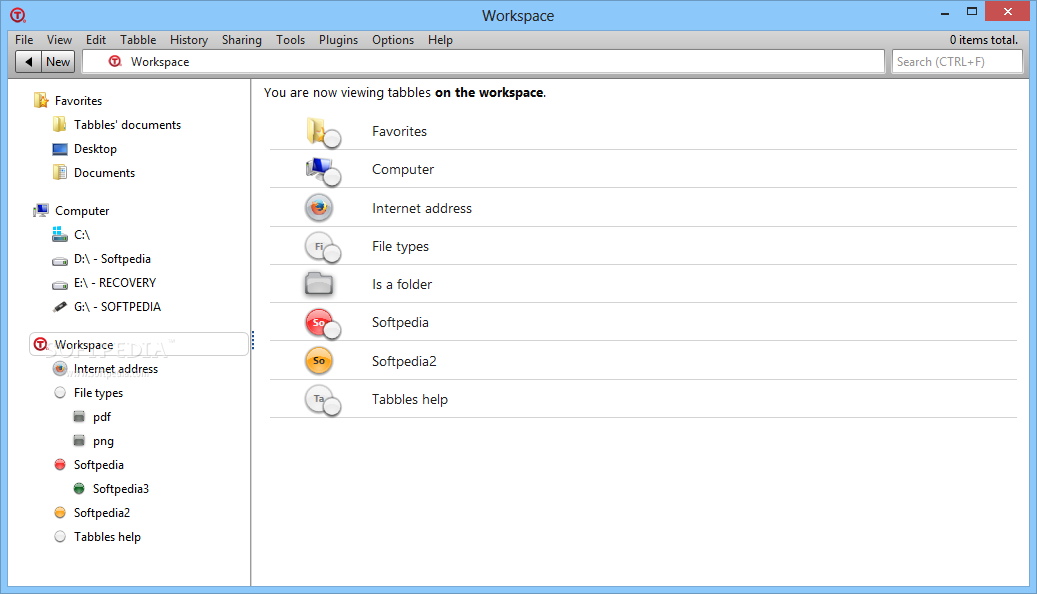Open the Tabble menu
The height and width of the screenshot is (594, 1037).
pos(138,40)
